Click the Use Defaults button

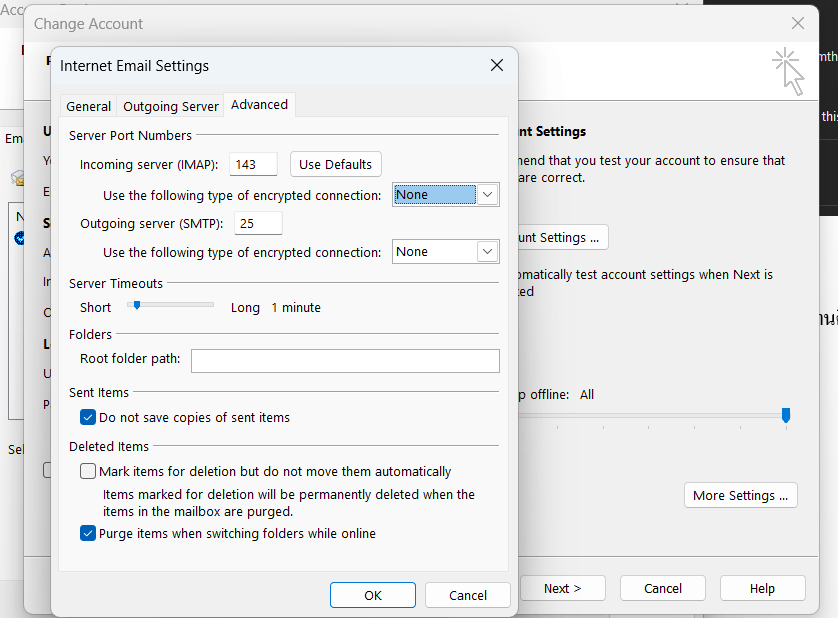pyautogui.click(x=336, y=164)
